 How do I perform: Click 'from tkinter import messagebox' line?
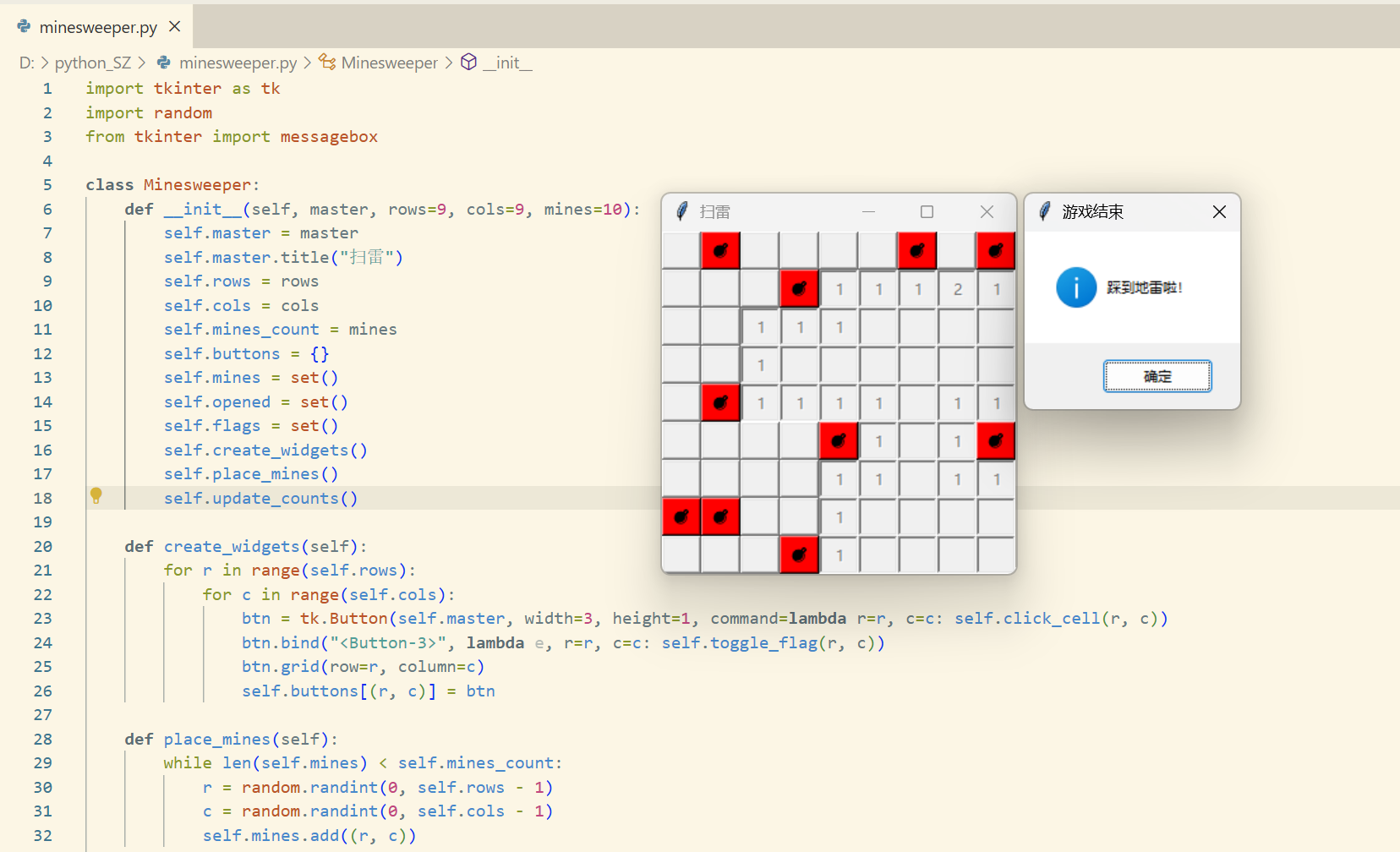[232, 136]
